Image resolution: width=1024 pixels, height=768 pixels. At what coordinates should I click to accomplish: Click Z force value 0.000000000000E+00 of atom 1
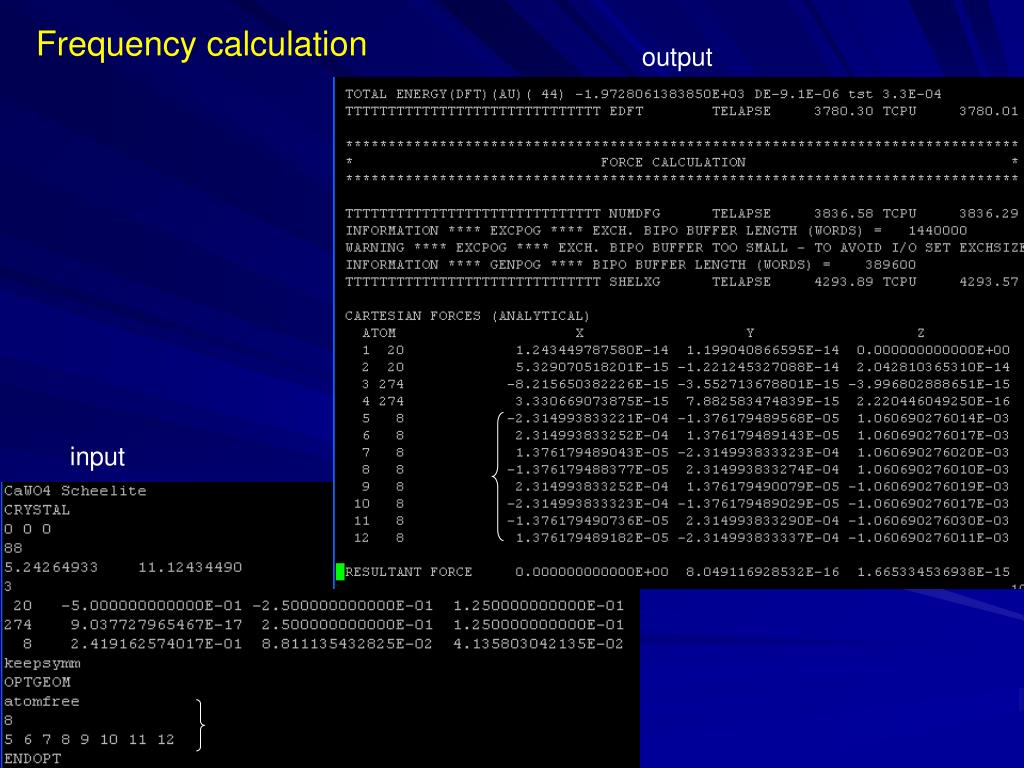point(933,350)
